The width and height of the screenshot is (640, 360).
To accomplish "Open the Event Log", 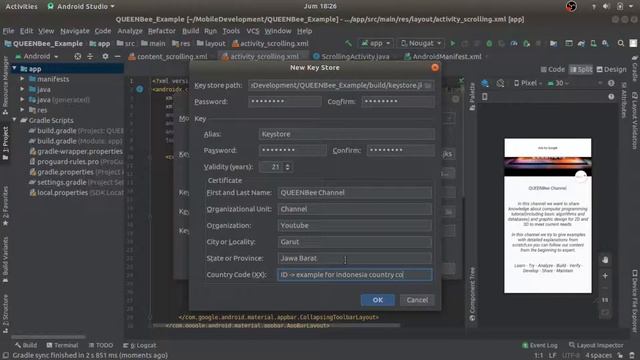I will 540,345.
